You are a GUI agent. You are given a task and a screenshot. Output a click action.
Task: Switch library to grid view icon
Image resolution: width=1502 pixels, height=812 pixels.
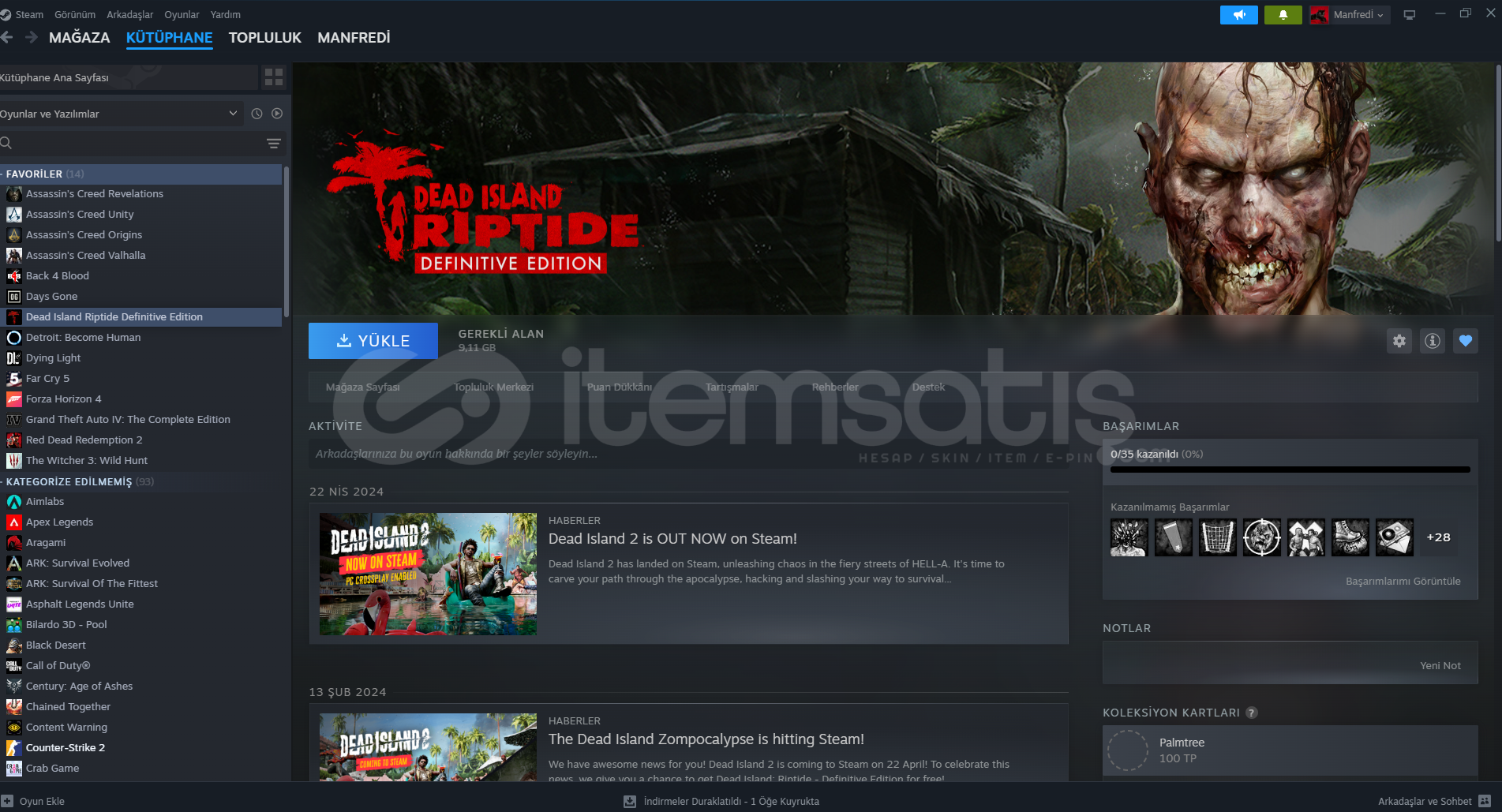pos(274,77)
